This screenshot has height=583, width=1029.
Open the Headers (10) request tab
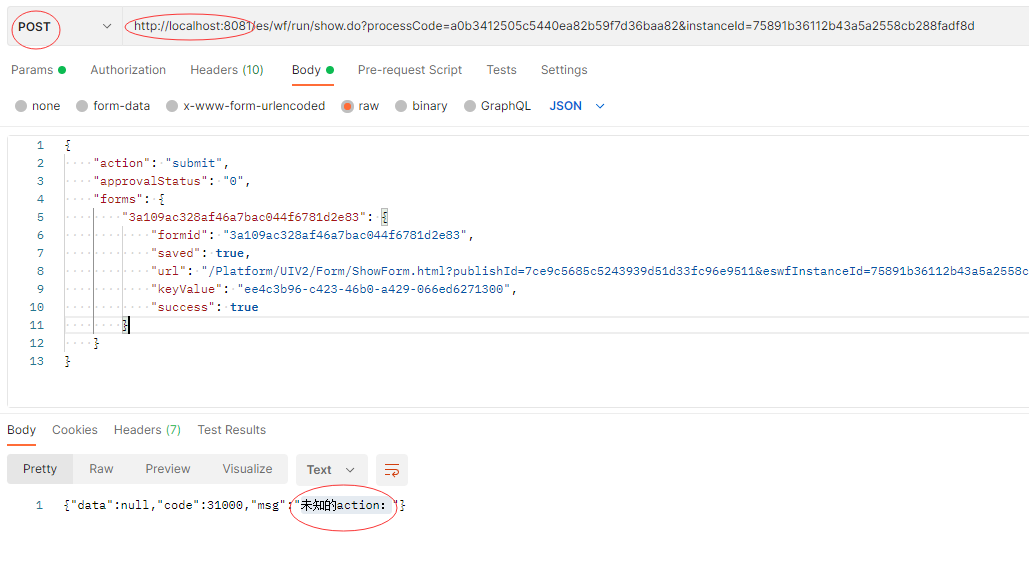226,70
